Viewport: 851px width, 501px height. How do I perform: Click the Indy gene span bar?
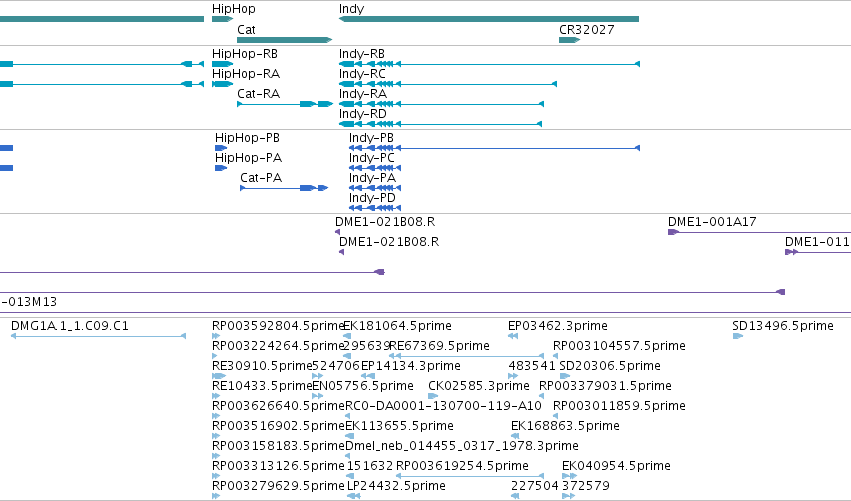488,19
